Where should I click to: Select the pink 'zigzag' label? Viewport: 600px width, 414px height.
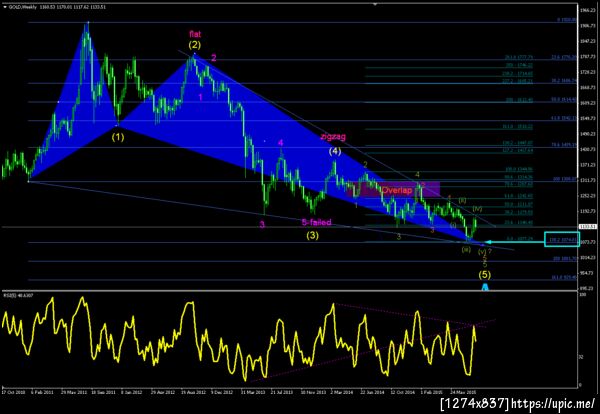tap(333, 137)
